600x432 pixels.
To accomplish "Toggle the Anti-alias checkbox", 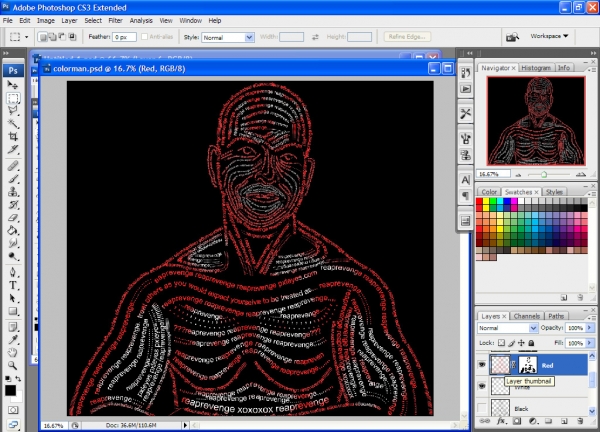I will coord(144,37).
